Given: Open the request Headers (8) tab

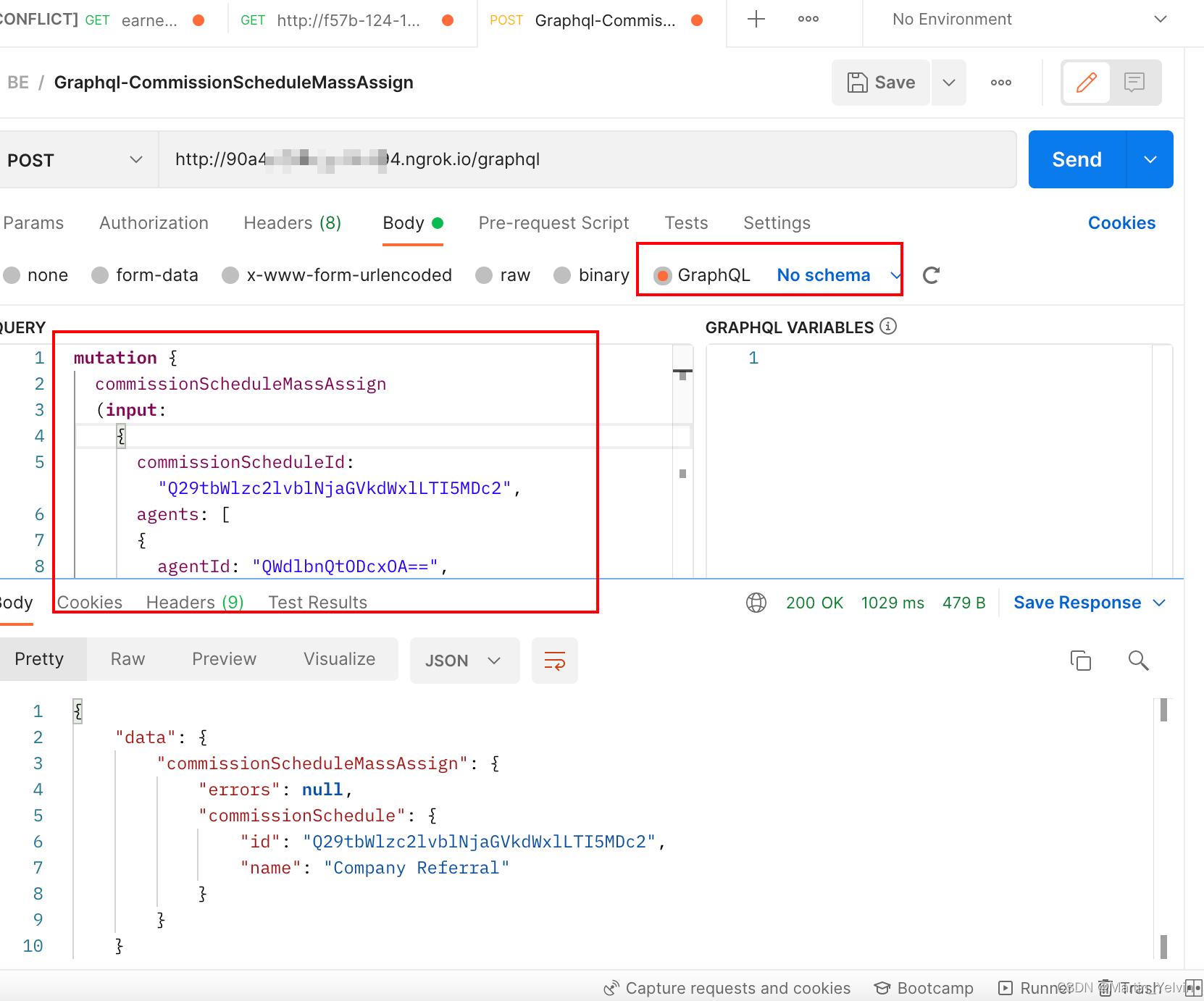Looking at the screenshot, I should [293, 223].
